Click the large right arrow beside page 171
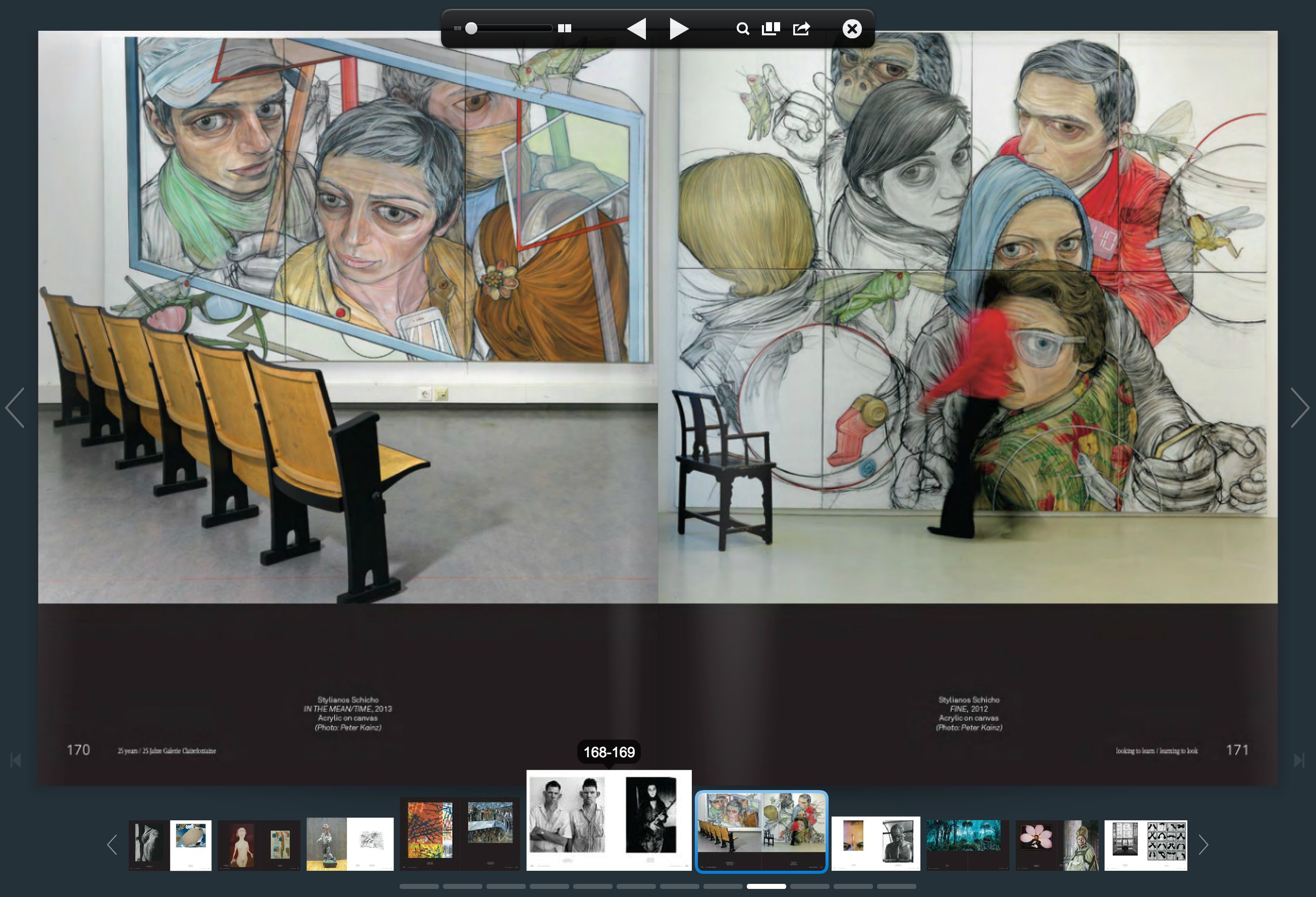1316x897 pixels. coord(1300,408)
